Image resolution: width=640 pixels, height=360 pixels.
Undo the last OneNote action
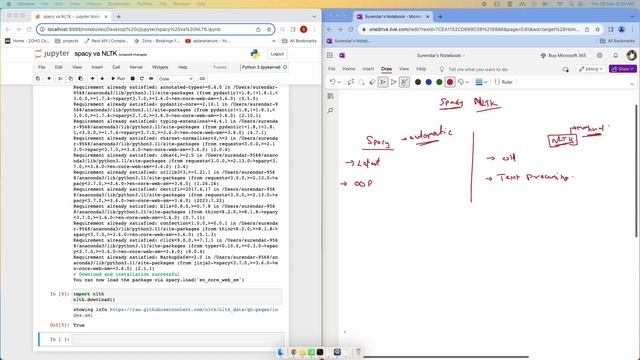pos(332,82)
